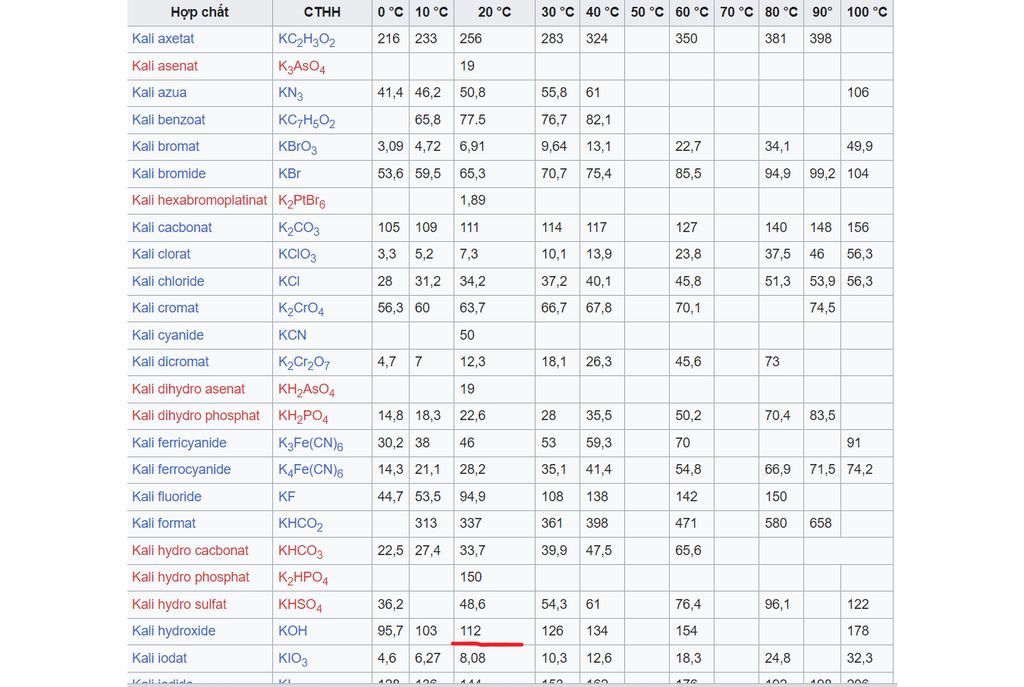Open the Kali dicromat link
Image resolution: width=1024 pixels, height=687 pixels.
170,362
